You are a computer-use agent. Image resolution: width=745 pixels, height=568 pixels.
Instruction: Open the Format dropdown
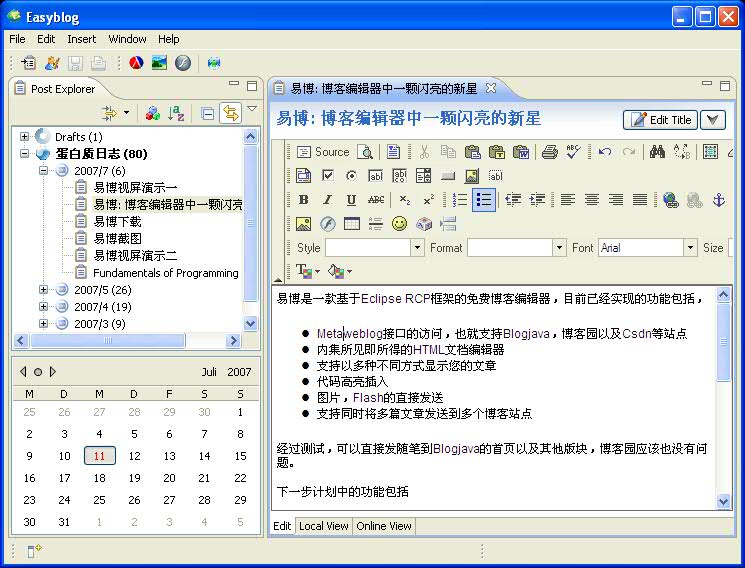pyautogui.click(x=559, y=248)
